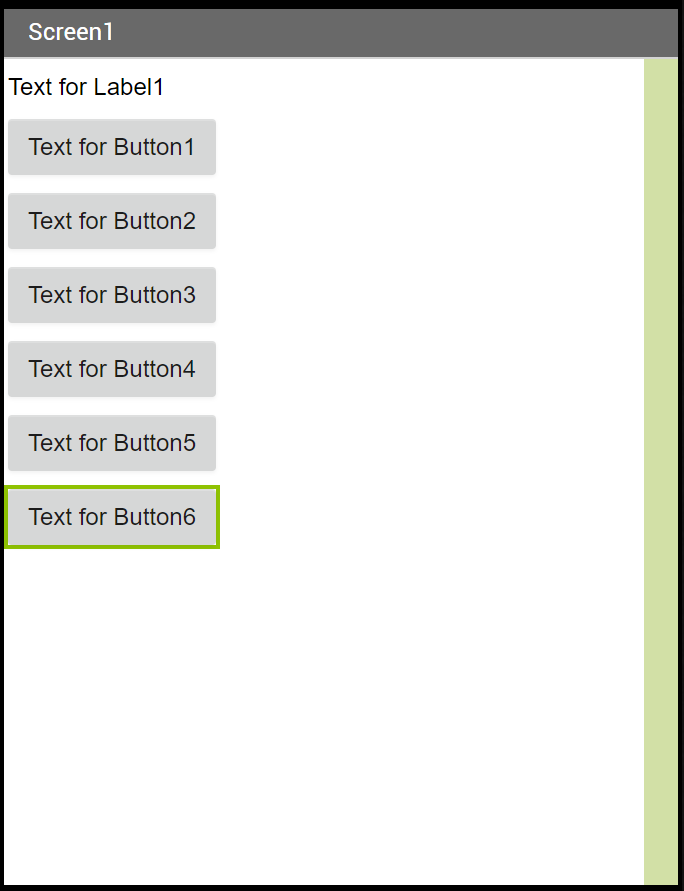The width and height of the screenshot is (684, 891).
Task: Select the first button under Label1
Action: 112,147
